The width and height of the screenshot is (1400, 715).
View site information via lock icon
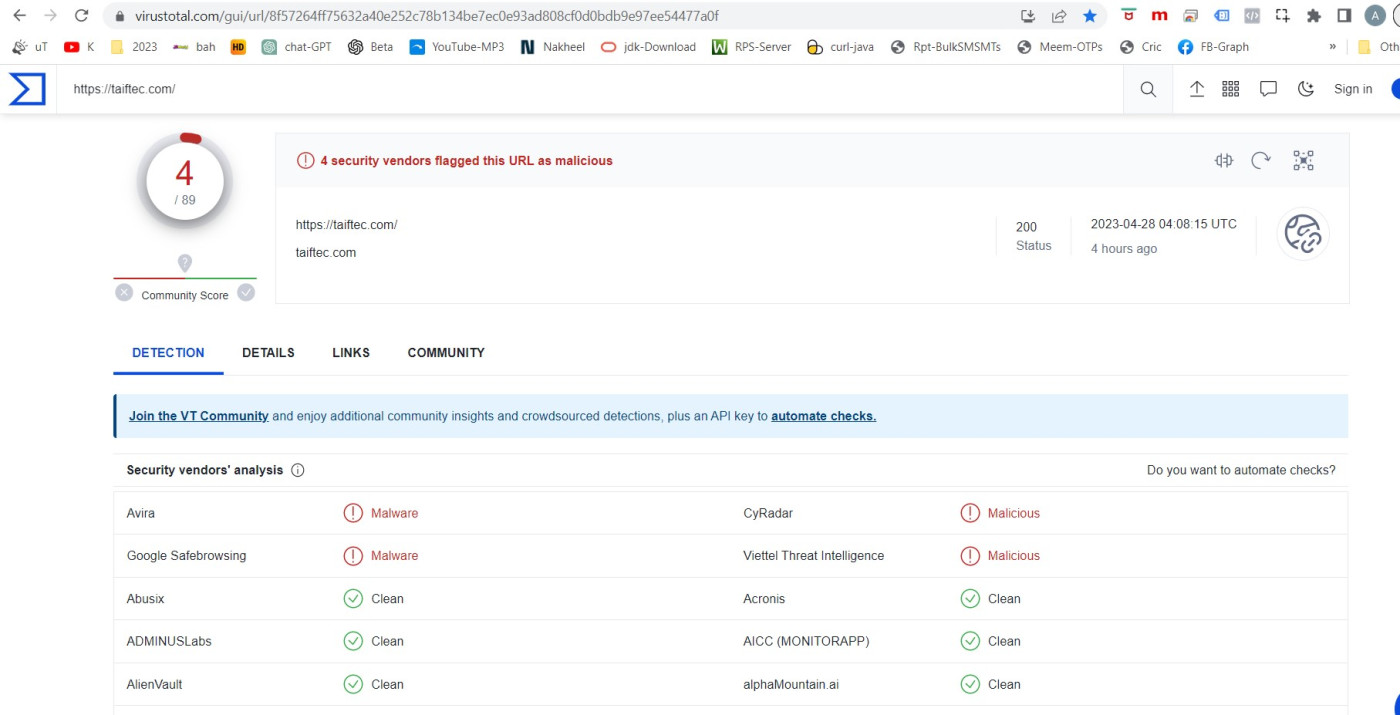pos(120,16)
